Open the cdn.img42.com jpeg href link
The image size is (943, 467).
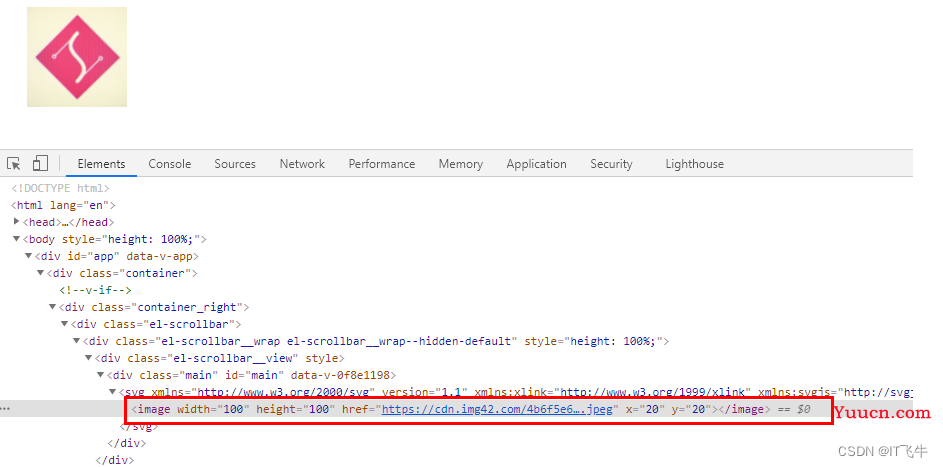[x=497, y=409]
